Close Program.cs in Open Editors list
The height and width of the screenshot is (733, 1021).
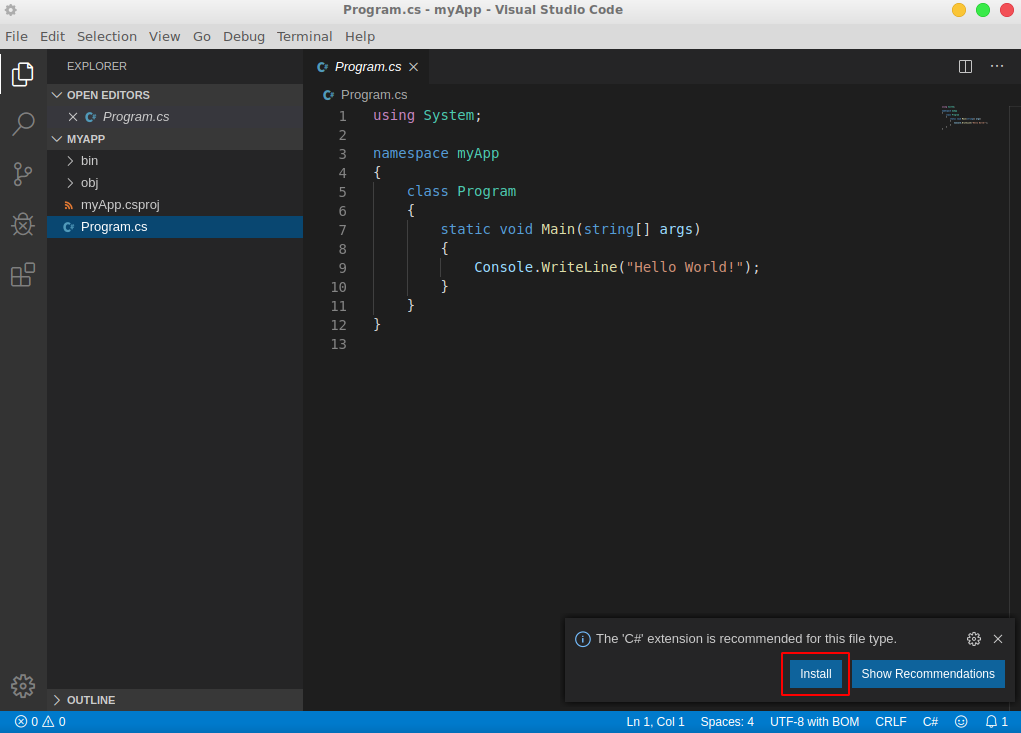[73, 117]
